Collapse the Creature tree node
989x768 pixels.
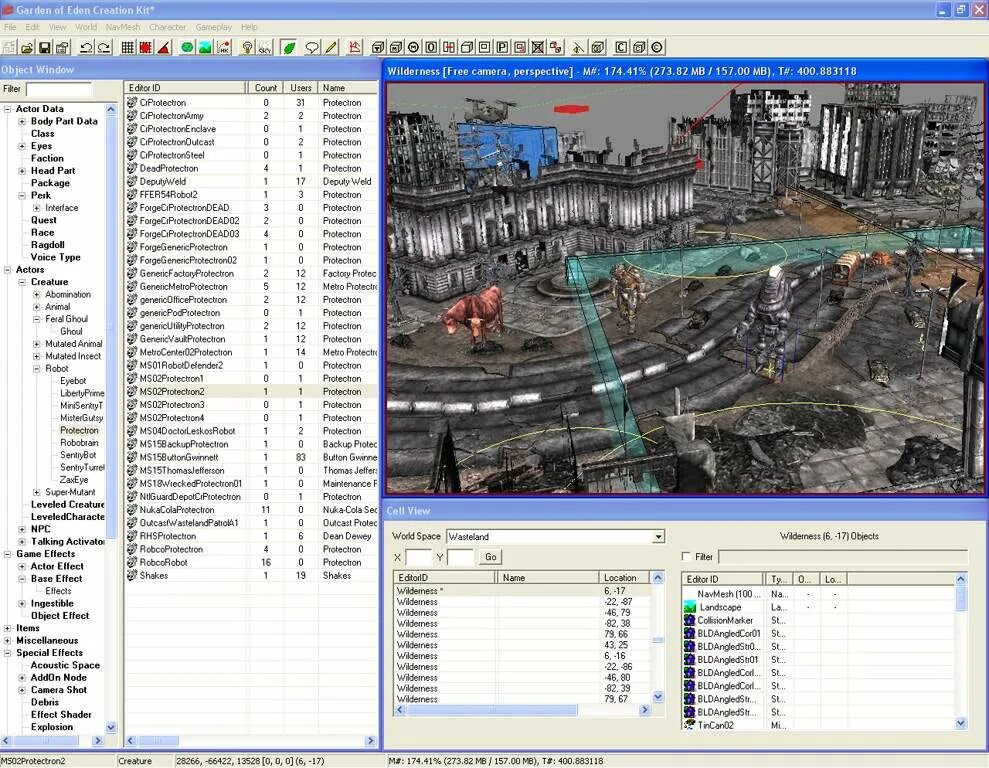[x=22, y=282]
